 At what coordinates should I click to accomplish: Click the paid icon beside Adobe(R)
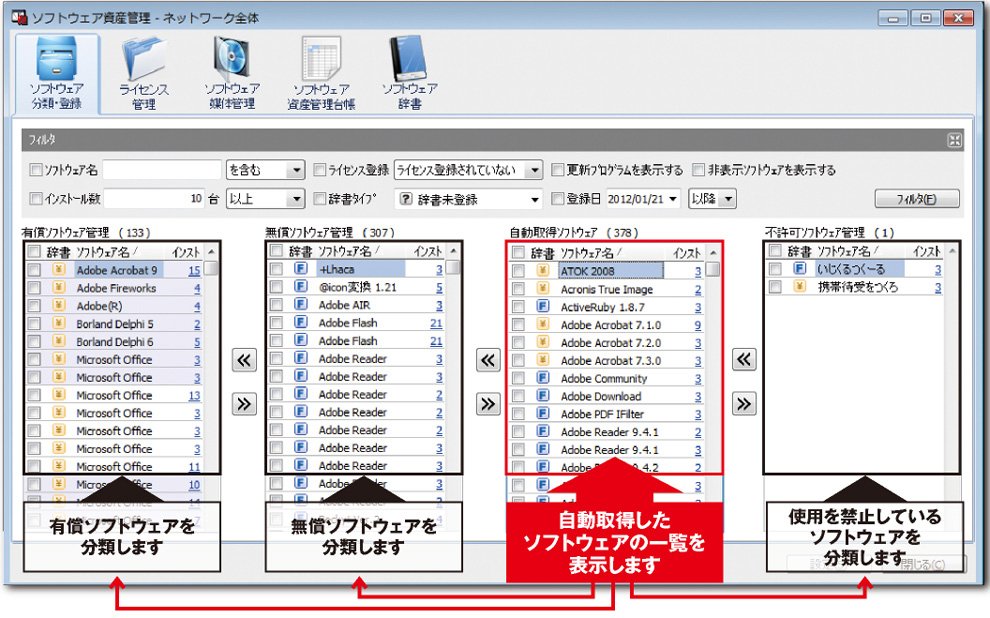(x=59, y=306)
